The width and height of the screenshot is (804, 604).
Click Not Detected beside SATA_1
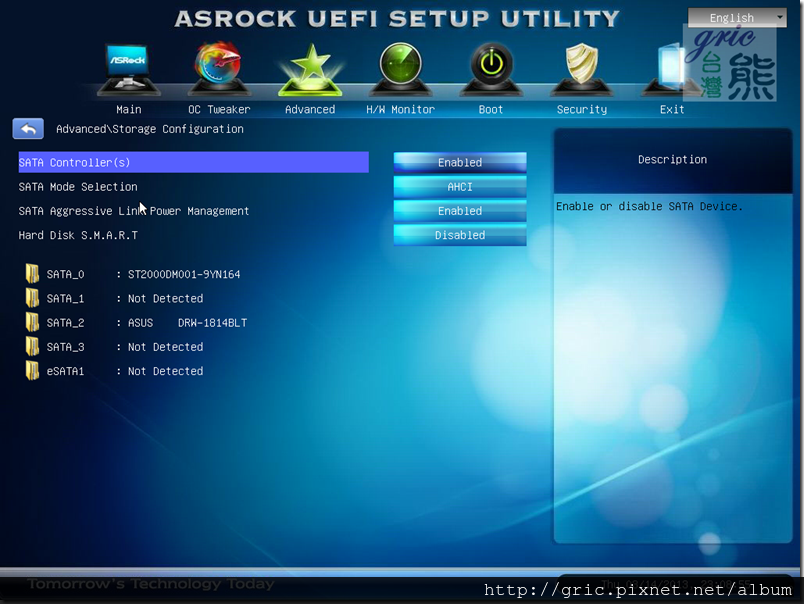click(166, 298)
